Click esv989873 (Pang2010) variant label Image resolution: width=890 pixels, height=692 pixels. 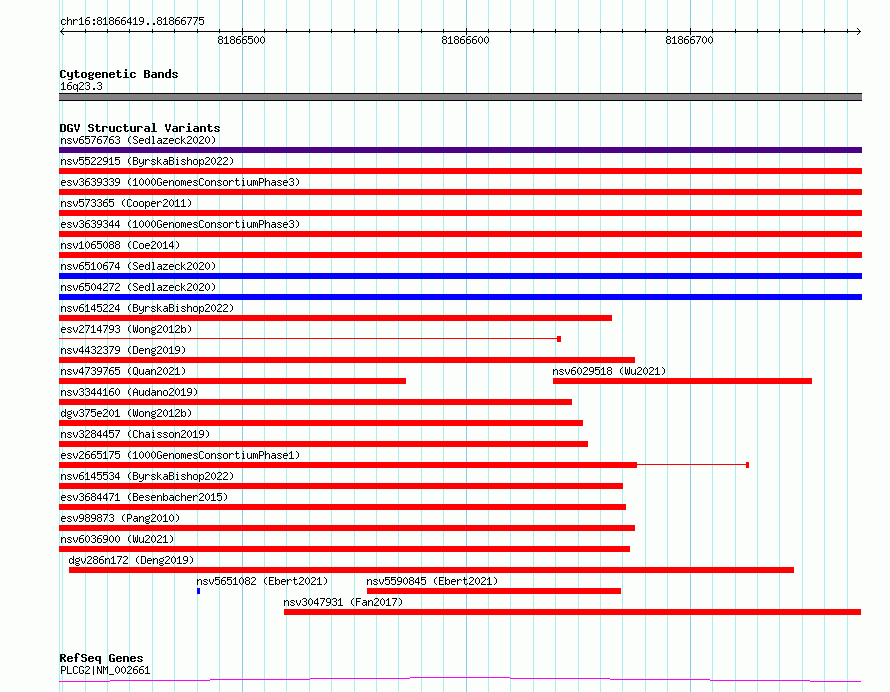(x=120, y=518)
